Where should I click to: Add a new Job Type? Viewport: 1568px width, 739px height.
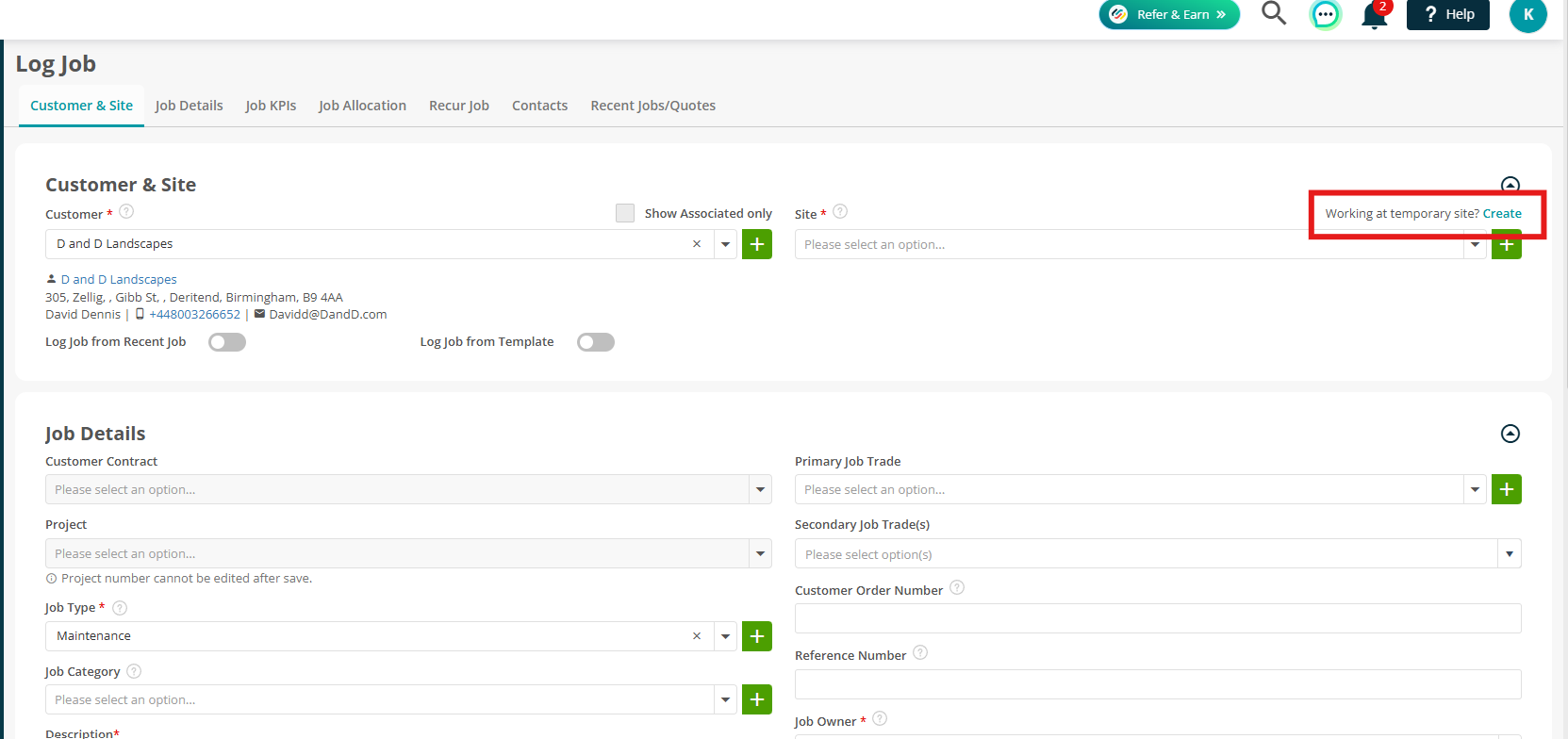coord(757,636)
